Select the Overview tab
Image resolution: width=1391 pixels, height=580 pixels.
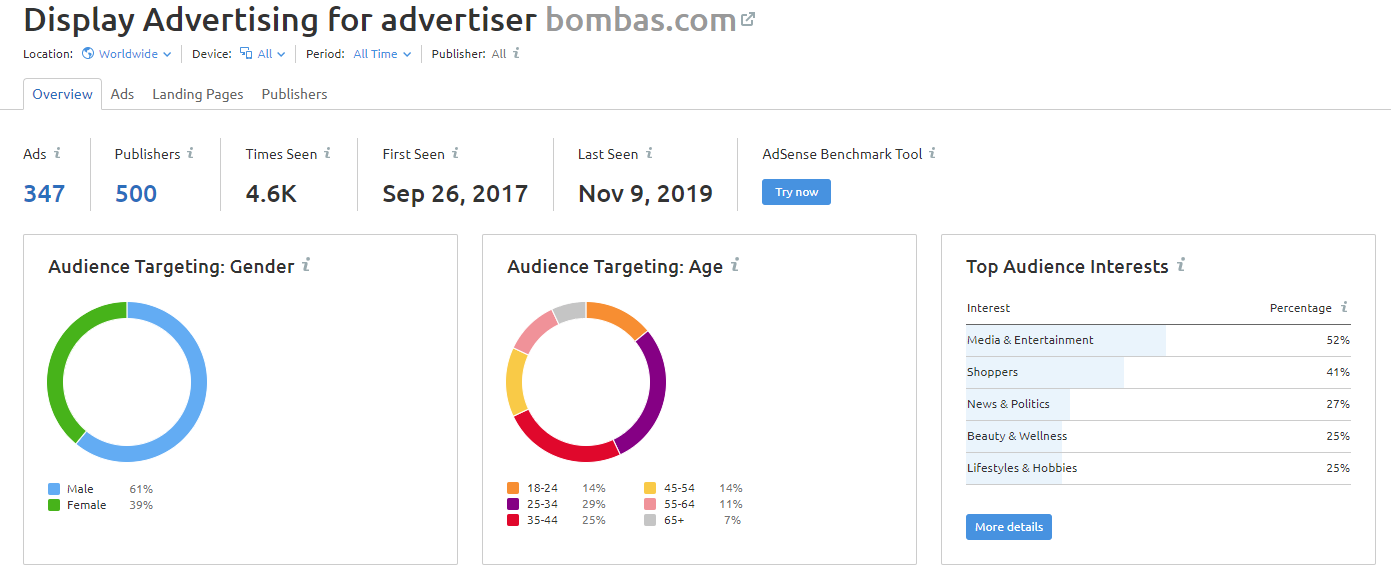62,94
